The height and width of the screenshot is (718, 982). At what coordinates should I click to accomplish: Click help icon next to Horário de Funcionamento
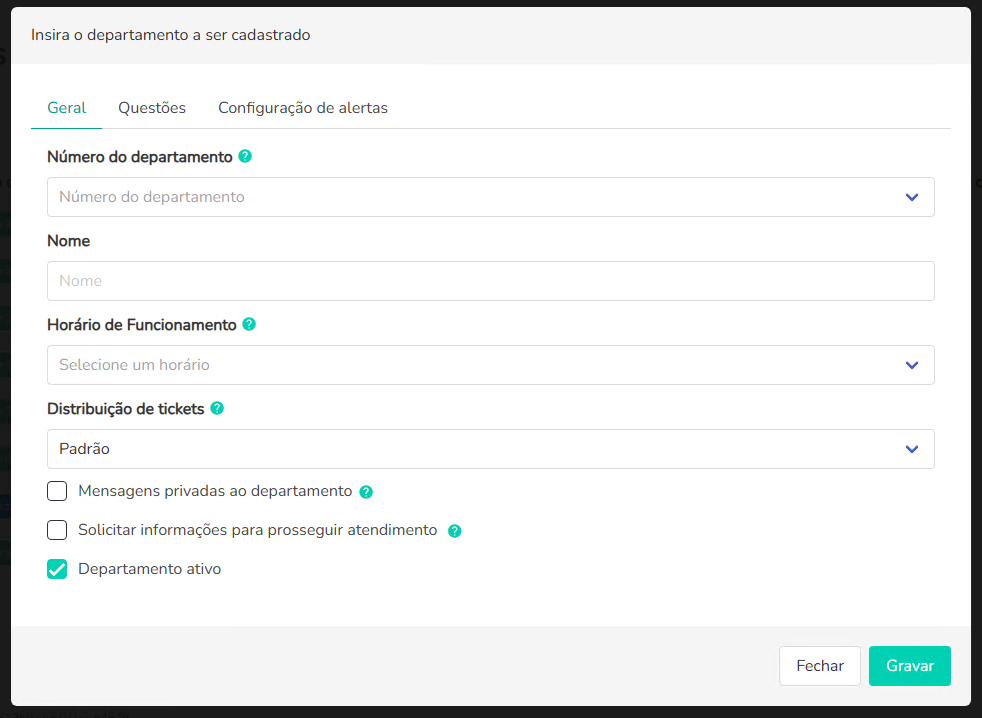click(249, 325)
